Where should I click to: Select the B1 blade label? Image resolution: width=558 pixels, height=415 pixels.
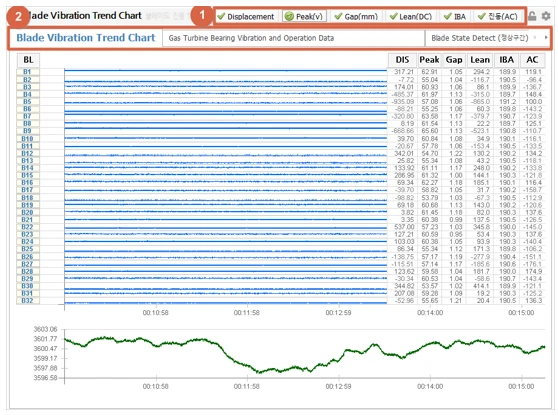(x=28, y=72)
